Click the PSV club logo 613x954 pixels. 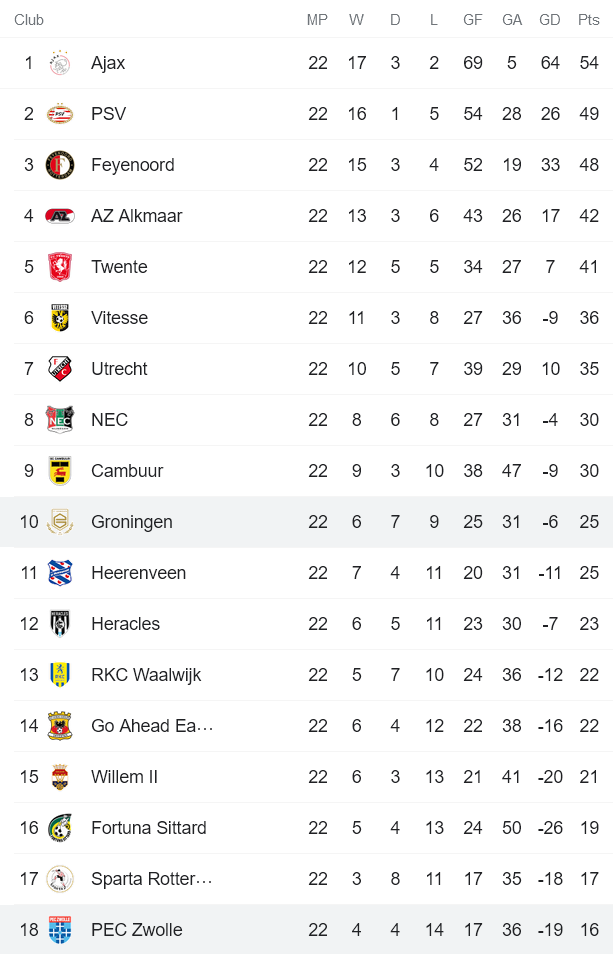pos(60,114)
